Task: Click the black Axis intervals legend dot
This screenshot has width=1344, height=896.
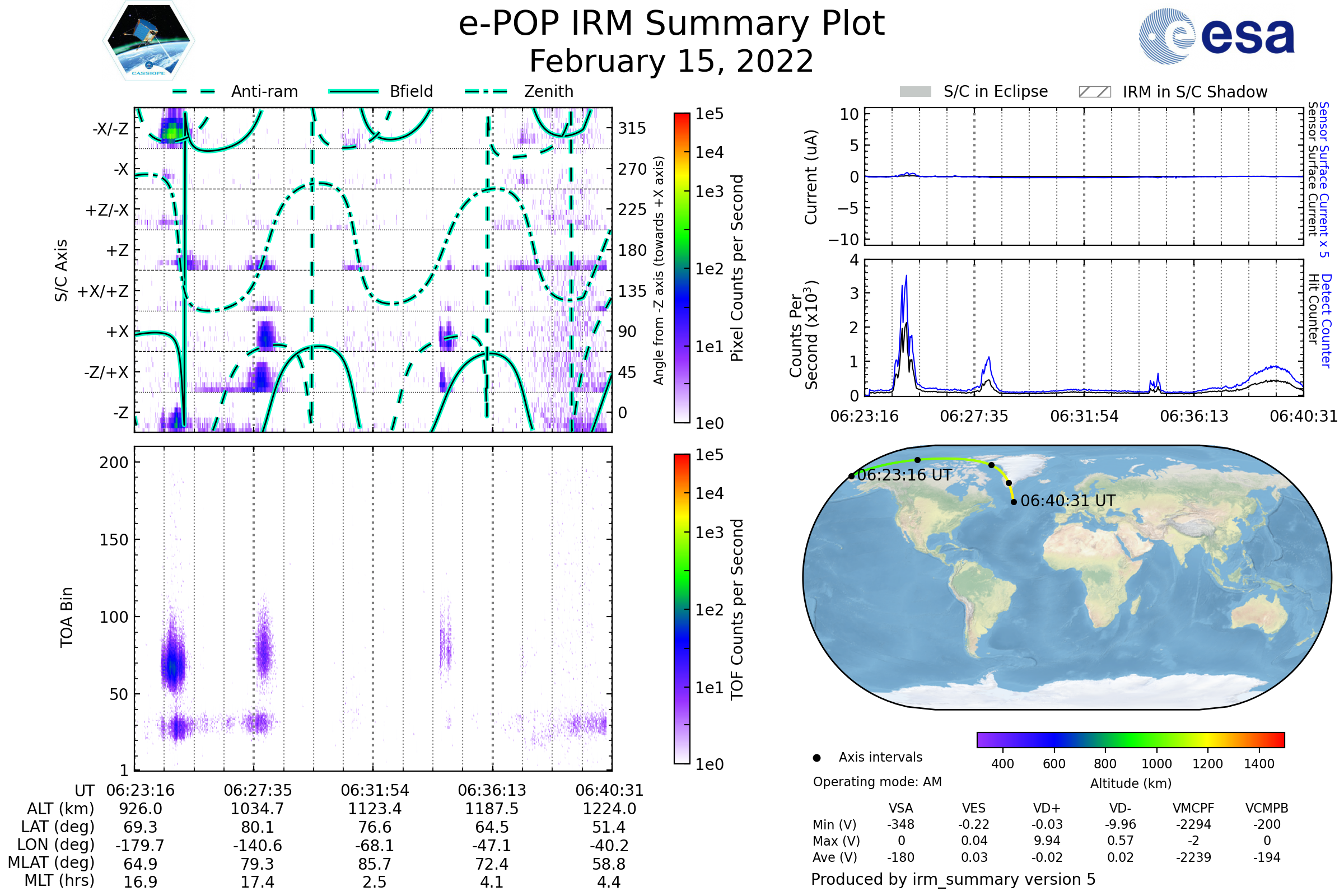Action: (817, 758)
